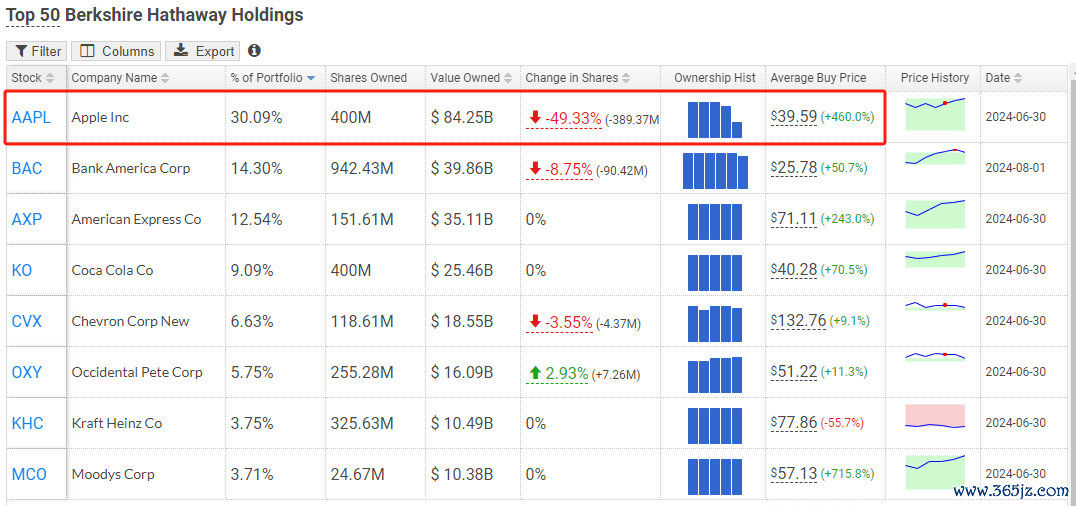Click Bank America's -8.75% change value

coord(568,169)
